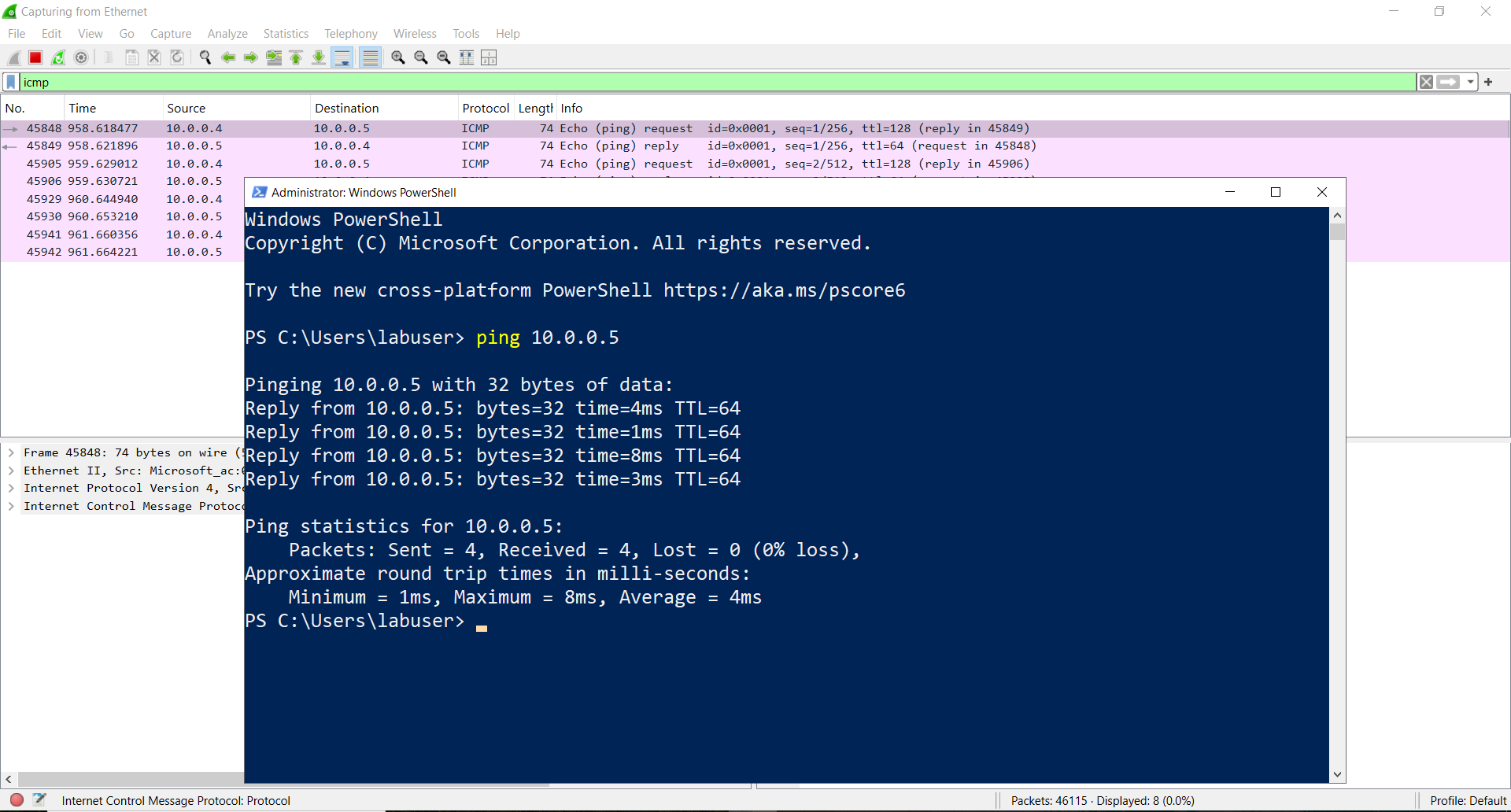Select packet 45941 in the list
This screenshot has height=812, width=1511.
[x=123, y=234]
